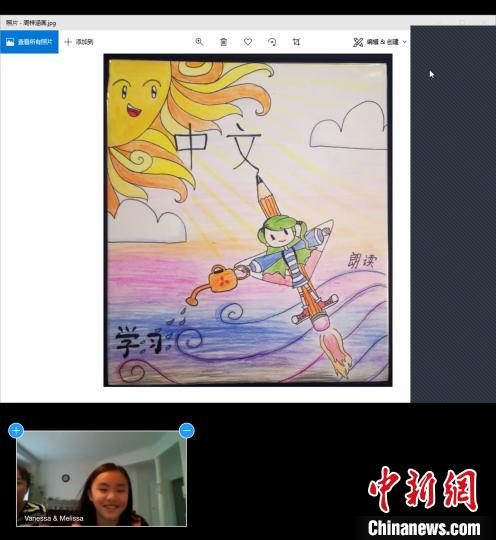Delete the photo with trash icon
This screenshot has height=540, width=496.
tap(224, 42)
